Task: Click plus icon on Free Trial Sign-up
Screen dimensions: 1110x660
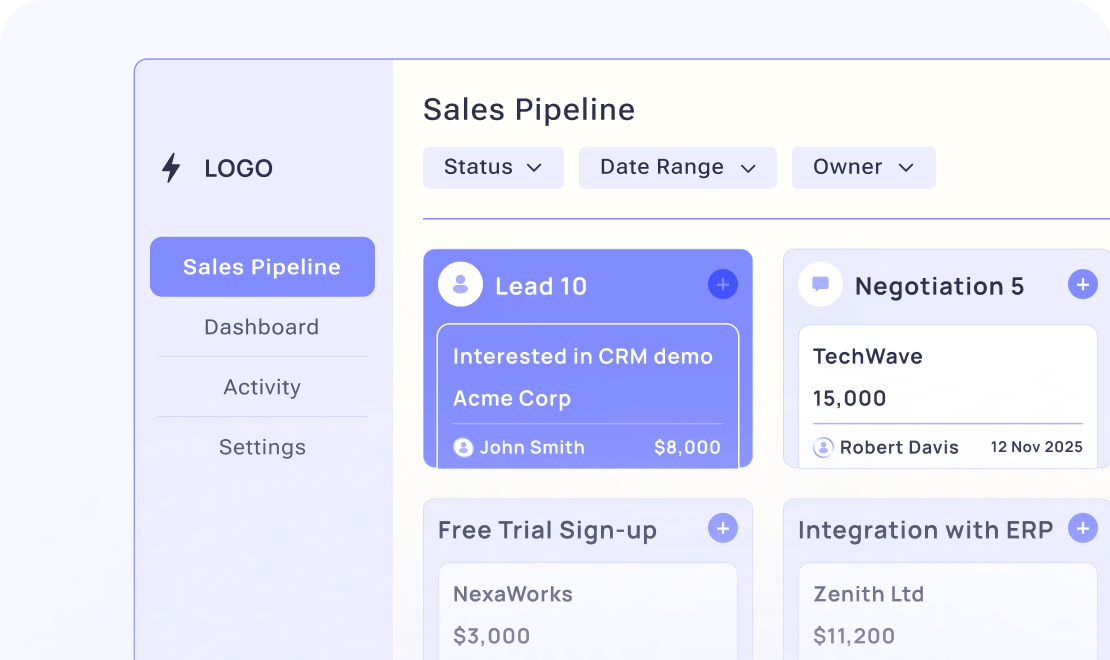Action: [722, 528]
